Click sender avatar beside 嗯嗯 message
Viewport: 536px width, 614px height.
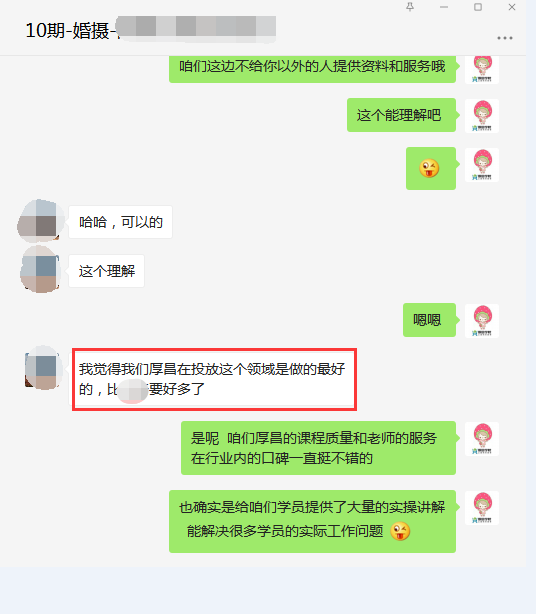point(482,320)
